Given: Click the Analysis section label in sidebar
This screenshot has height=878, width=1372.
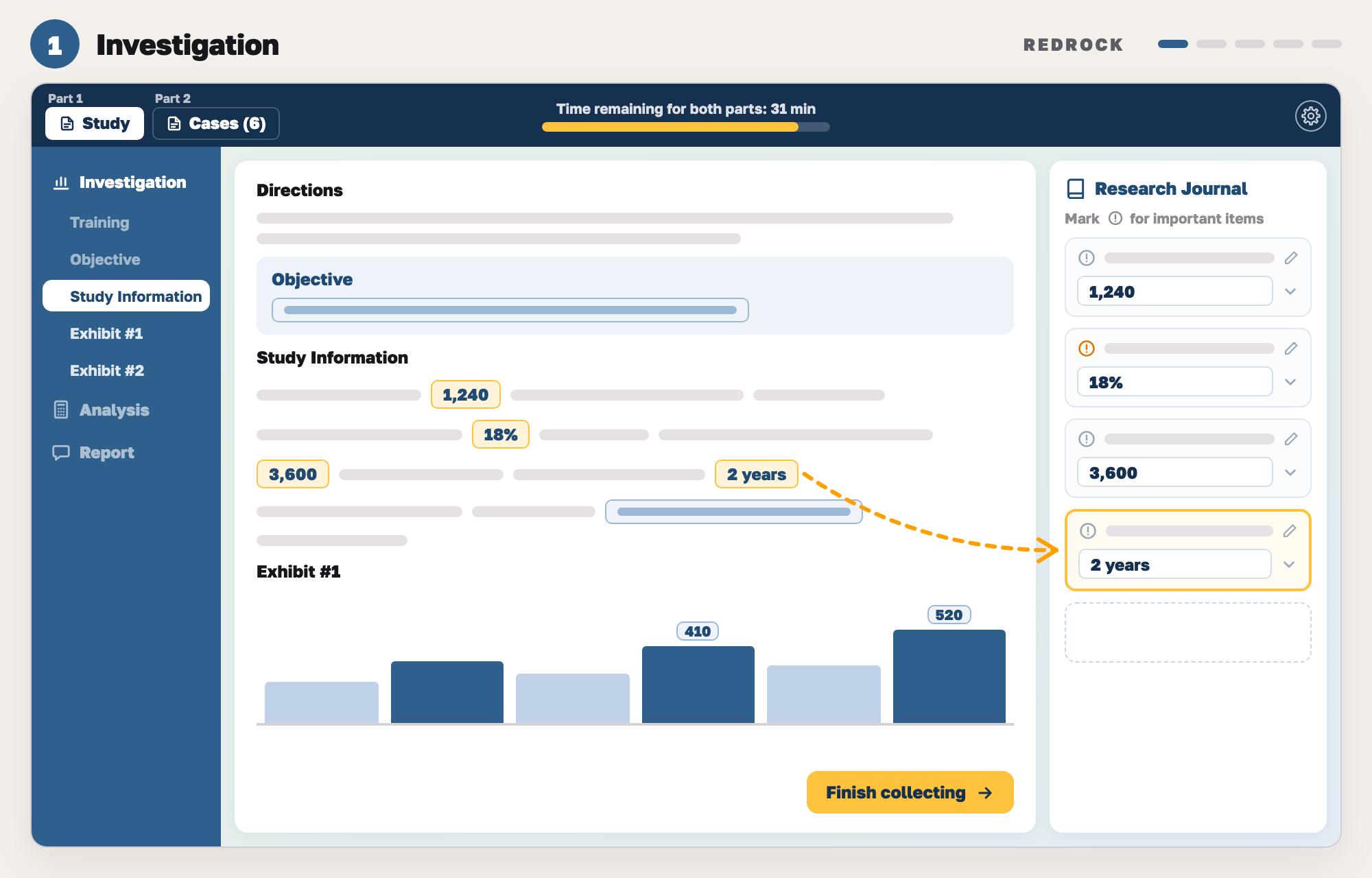Looking at the screenshot, I should (x=114, y=410).
